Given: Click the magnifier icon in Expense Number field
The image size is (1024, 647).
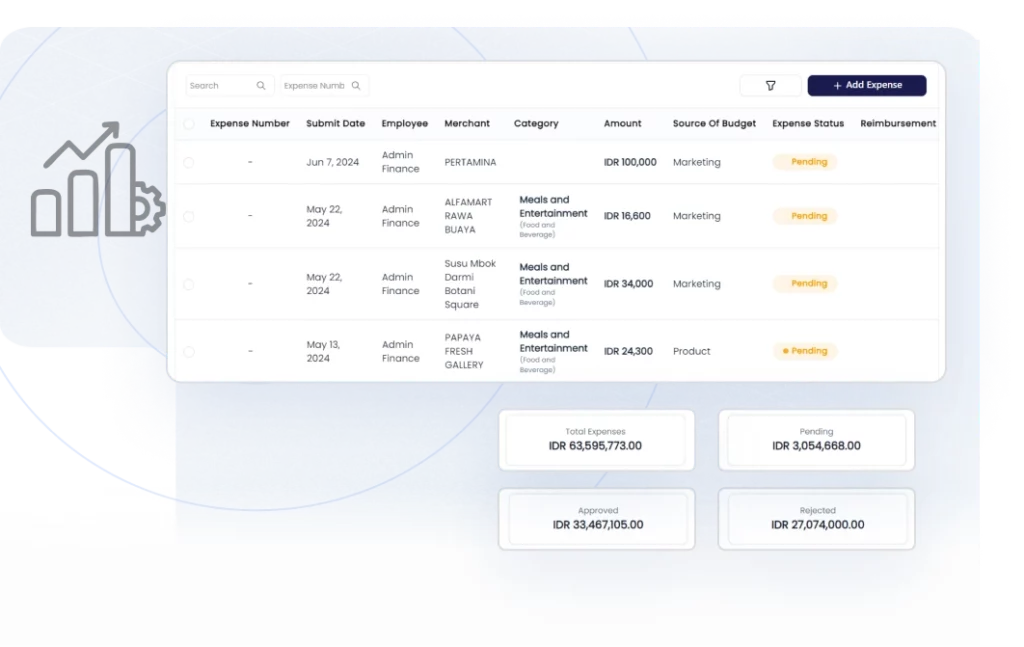Looking at the screenshot, I should (356, 86).
